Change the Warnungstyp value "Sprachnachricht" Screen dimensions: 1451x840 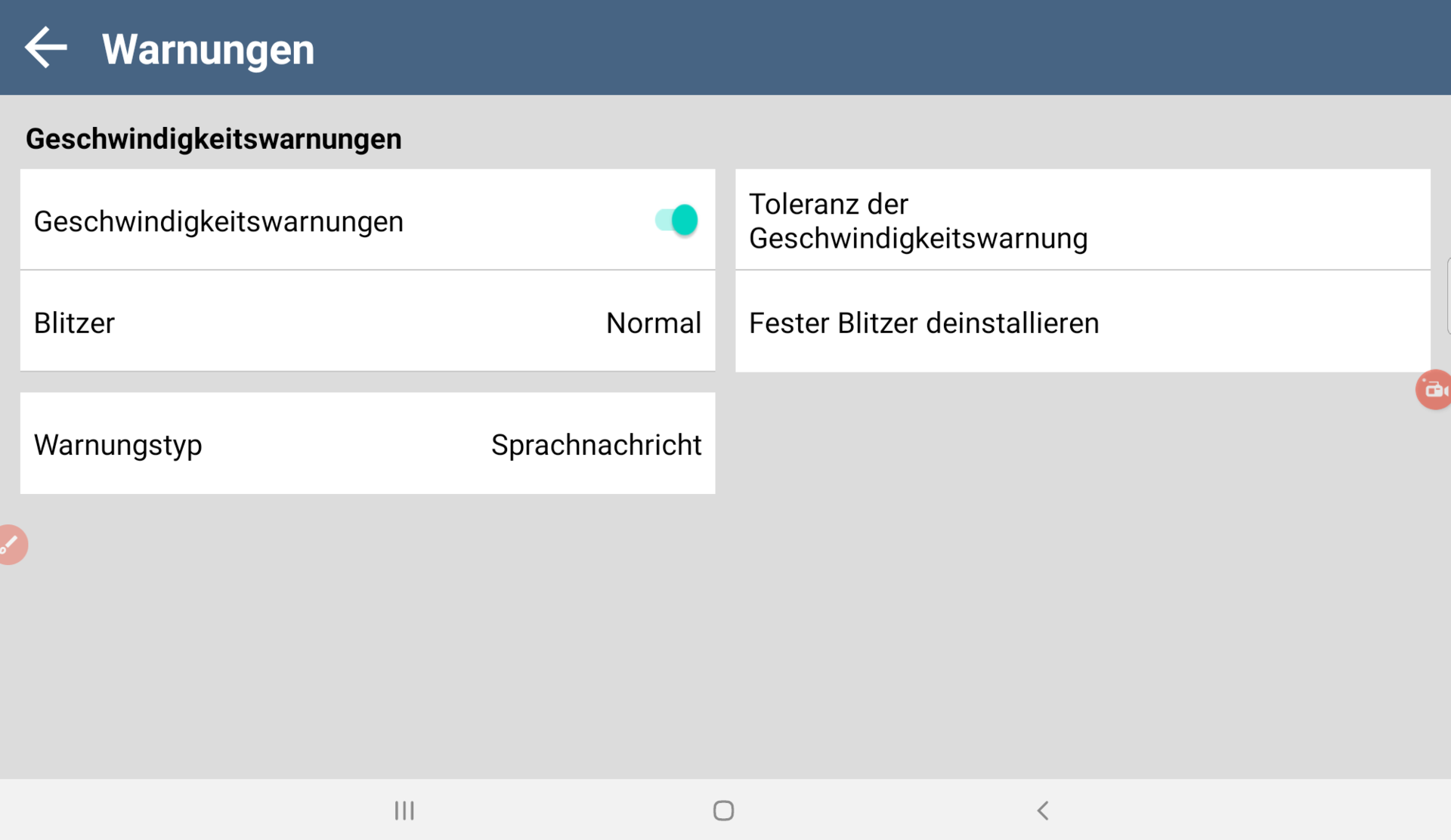(x=596, y=445)
